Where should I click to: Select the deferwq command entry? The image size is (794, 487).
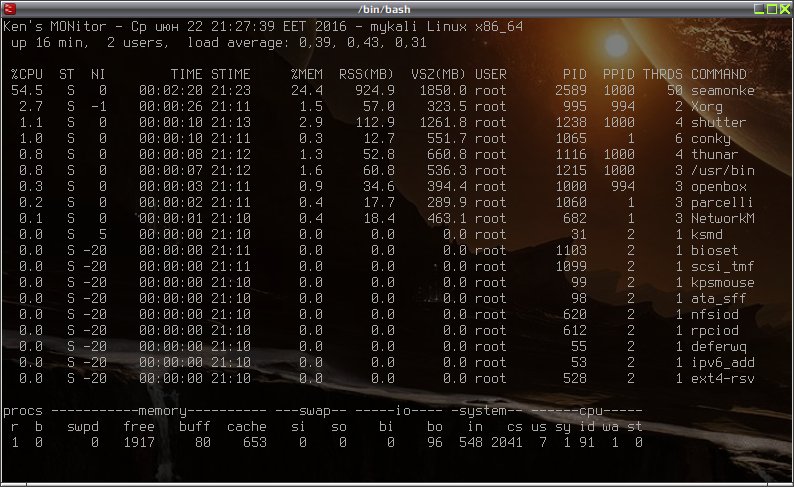tap(719, 347)
